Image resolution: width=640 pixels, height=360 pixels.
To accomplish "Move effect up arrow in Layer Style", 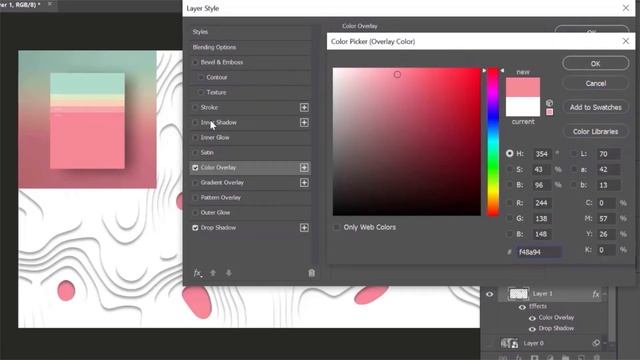I will (213, 273).
